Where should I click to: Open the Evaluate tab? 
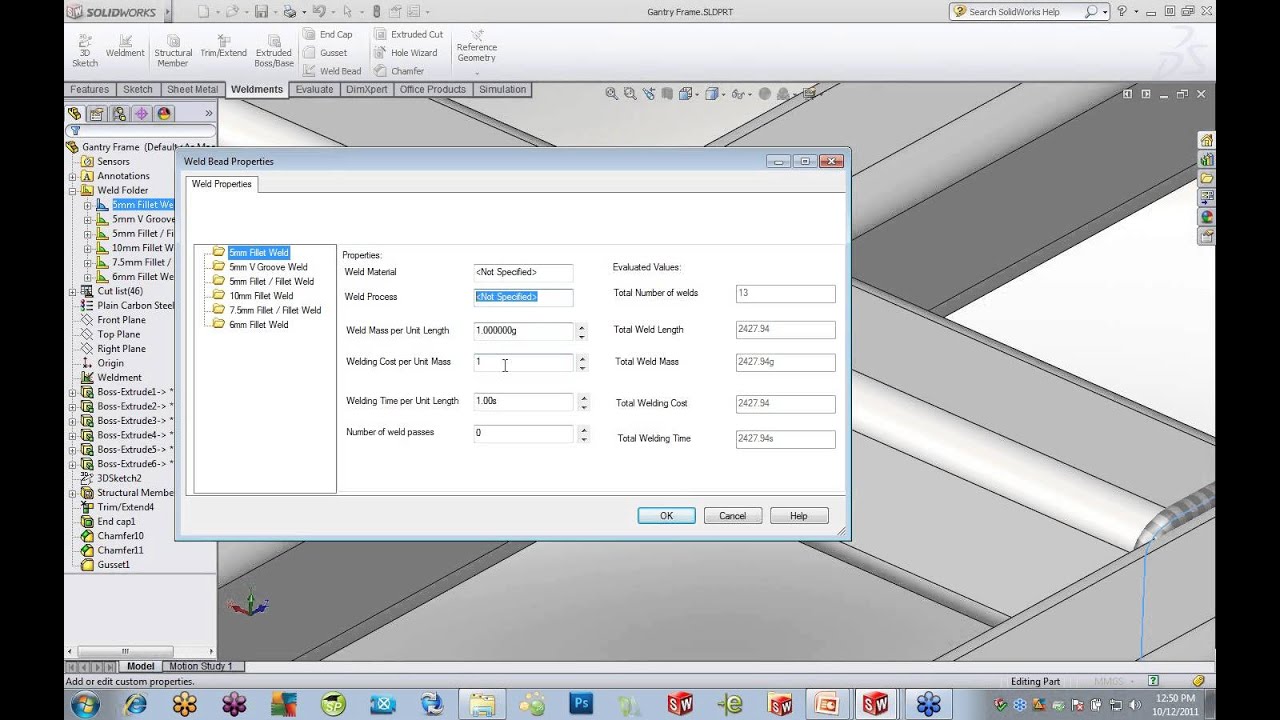point(314,89)
